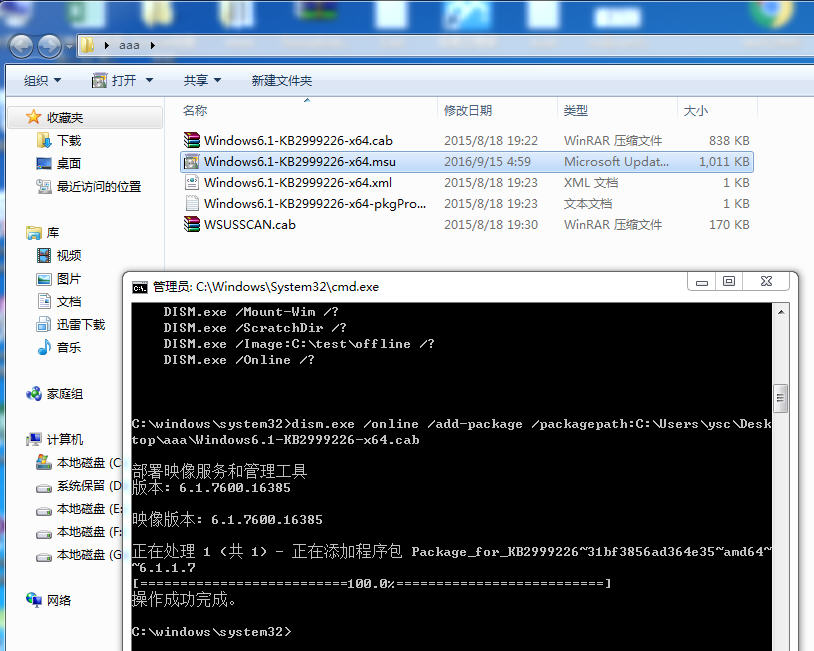
Task: Click the 本地磁盘 (C drive icon
Action: point(44,462)
